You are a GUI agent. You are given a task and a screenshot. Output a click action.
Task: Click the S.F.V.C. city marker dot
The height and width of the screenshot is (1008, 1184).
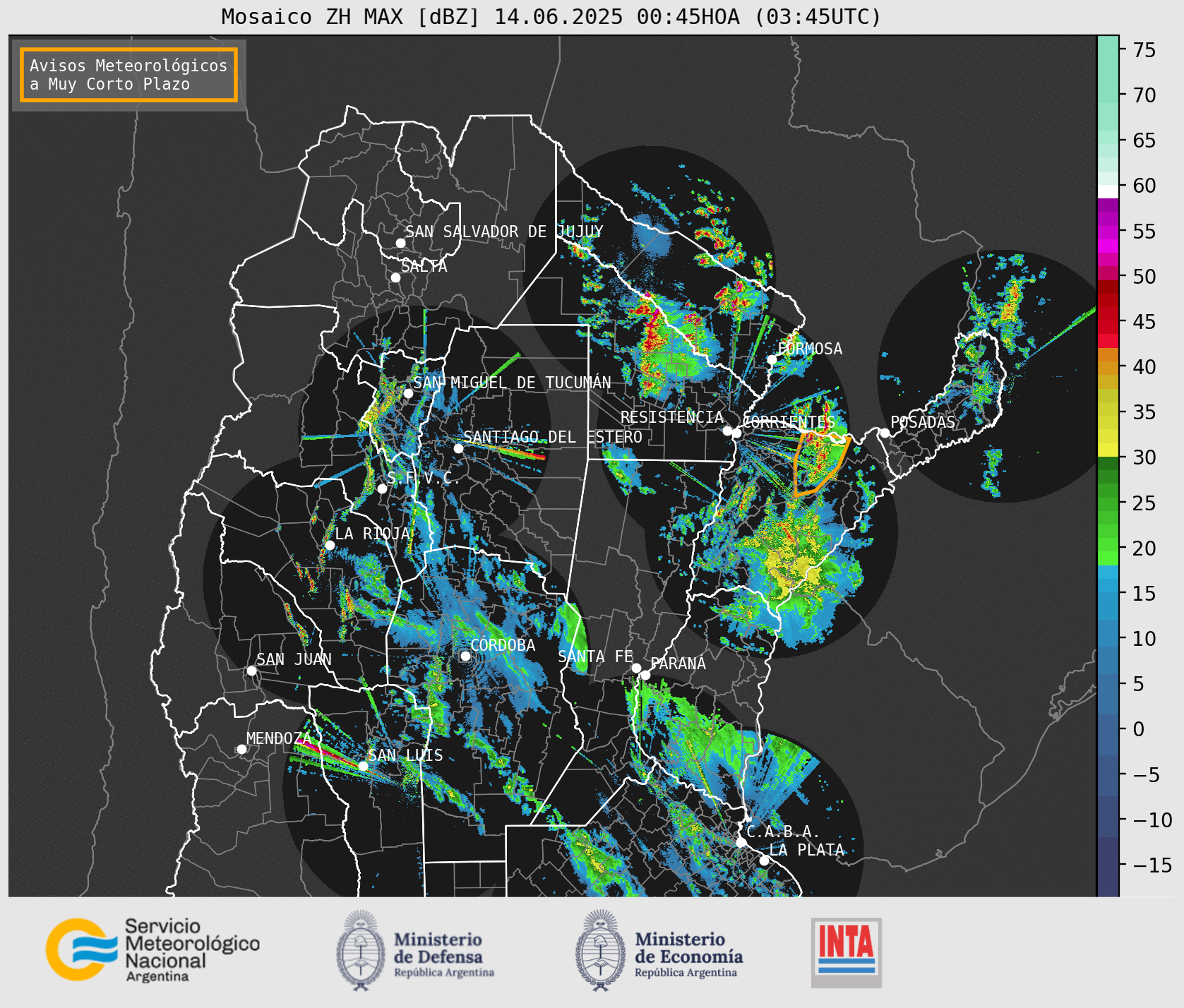tap(382, 488)
